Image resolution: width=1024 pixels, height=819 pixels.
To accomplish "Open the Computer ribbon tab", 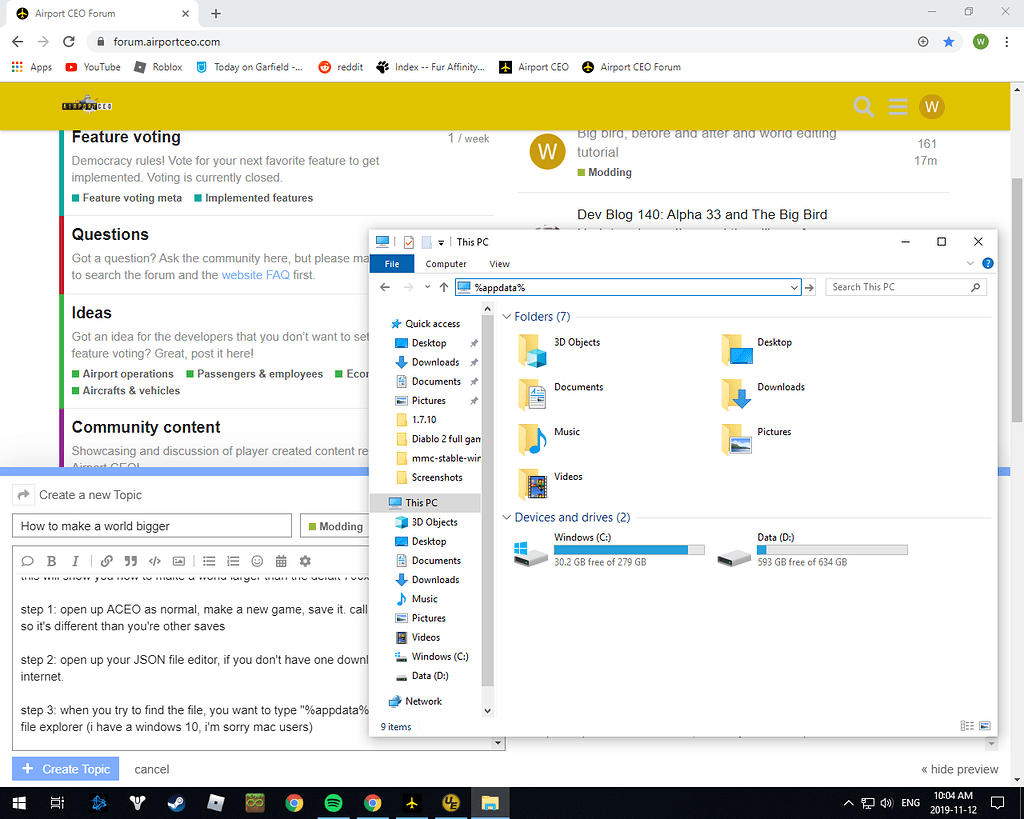I will pos(446,264).
